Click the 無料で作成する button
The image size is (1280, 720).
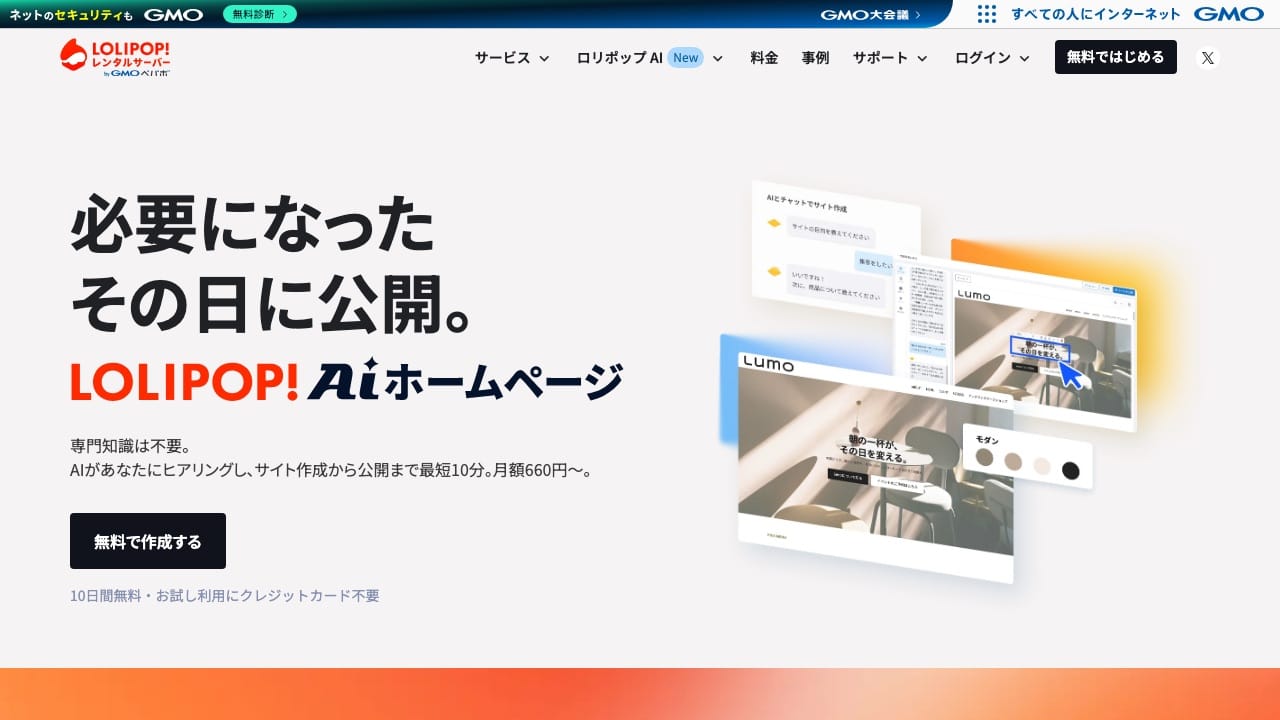click(148, 541)
